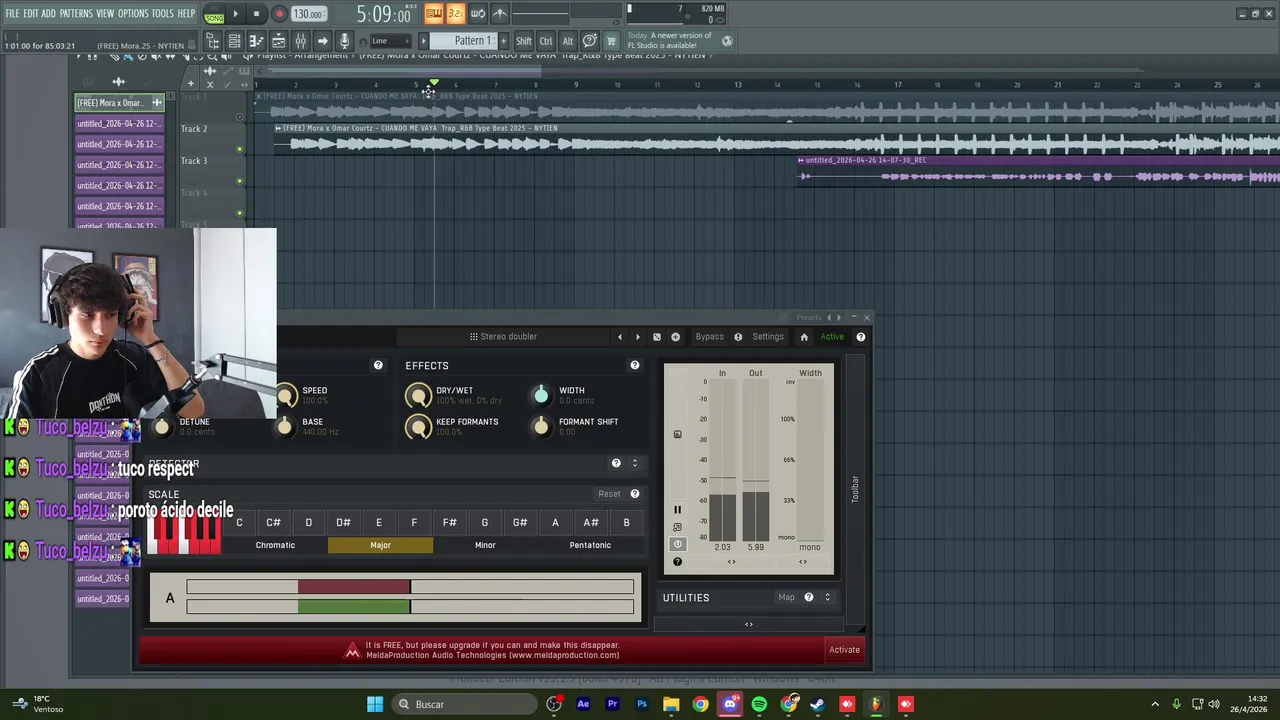Toggle the C# note button
Viewport: 1280px width, 720px height.
(273, 523)
